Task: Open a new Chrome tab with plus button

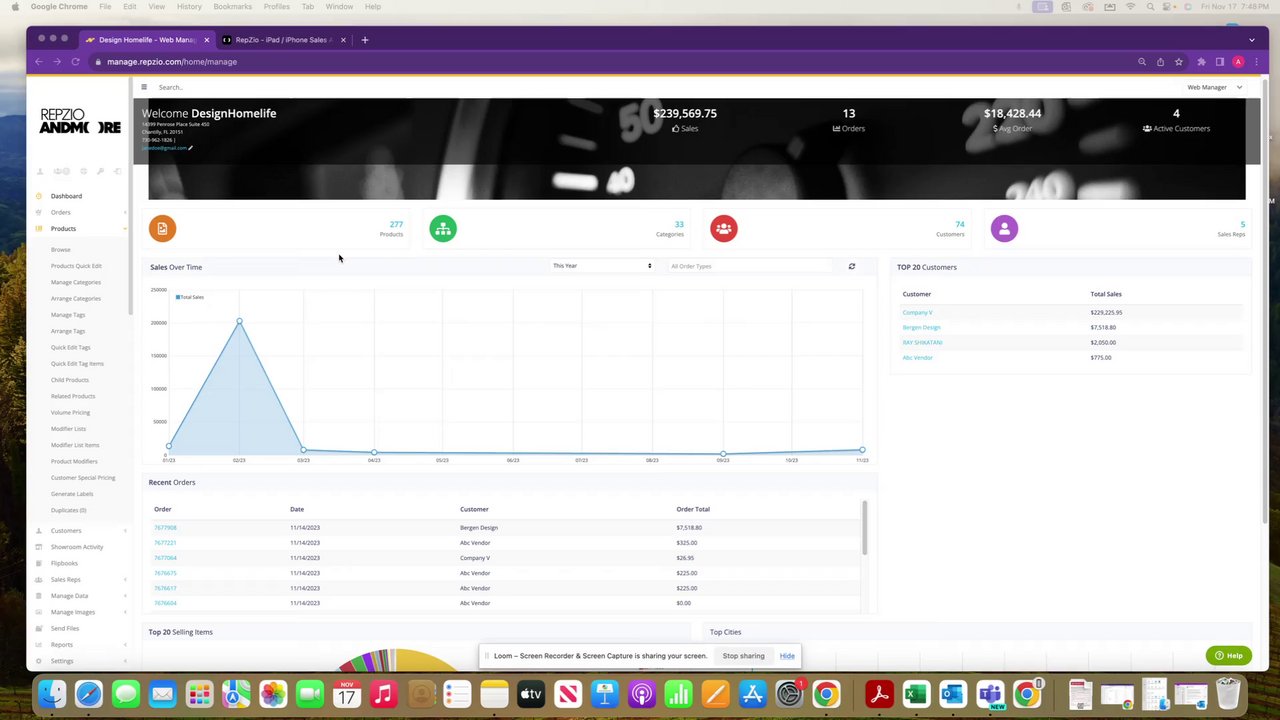Action: [365, 40]
